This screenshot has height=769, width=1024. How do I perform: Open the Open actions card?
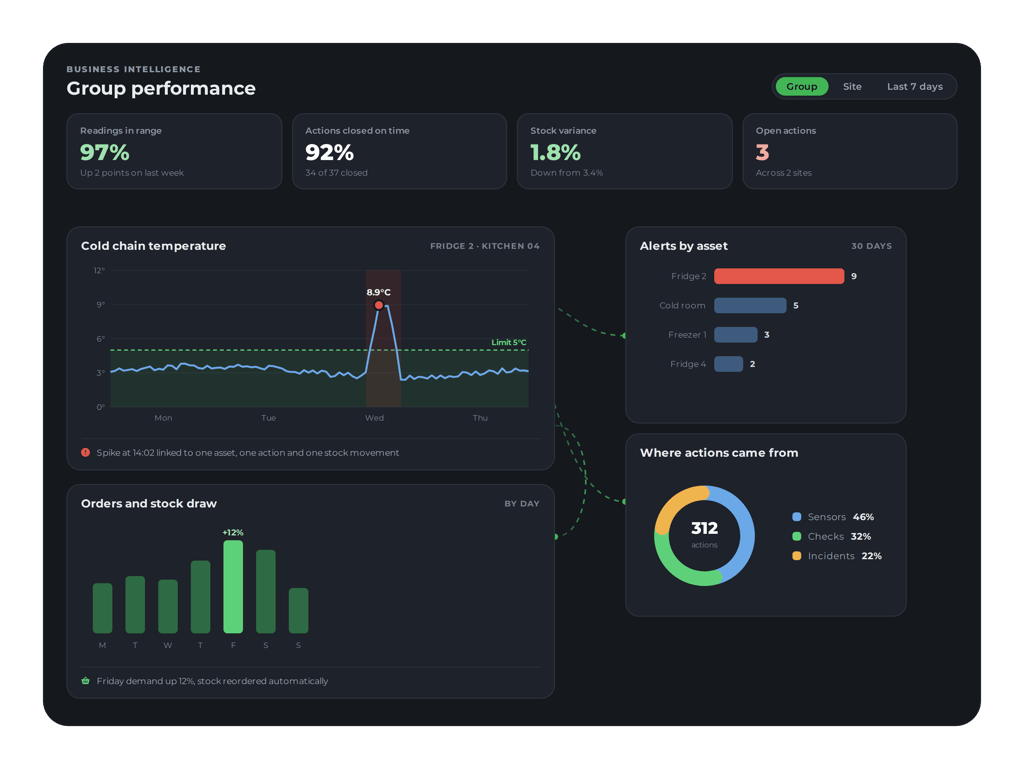850,151
